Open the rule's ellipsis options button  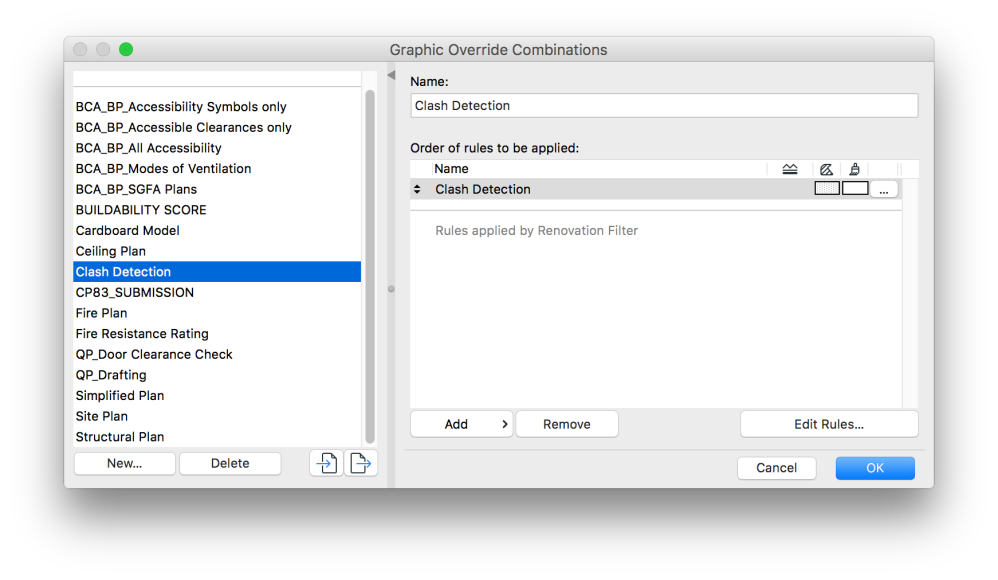click(883, 189)
